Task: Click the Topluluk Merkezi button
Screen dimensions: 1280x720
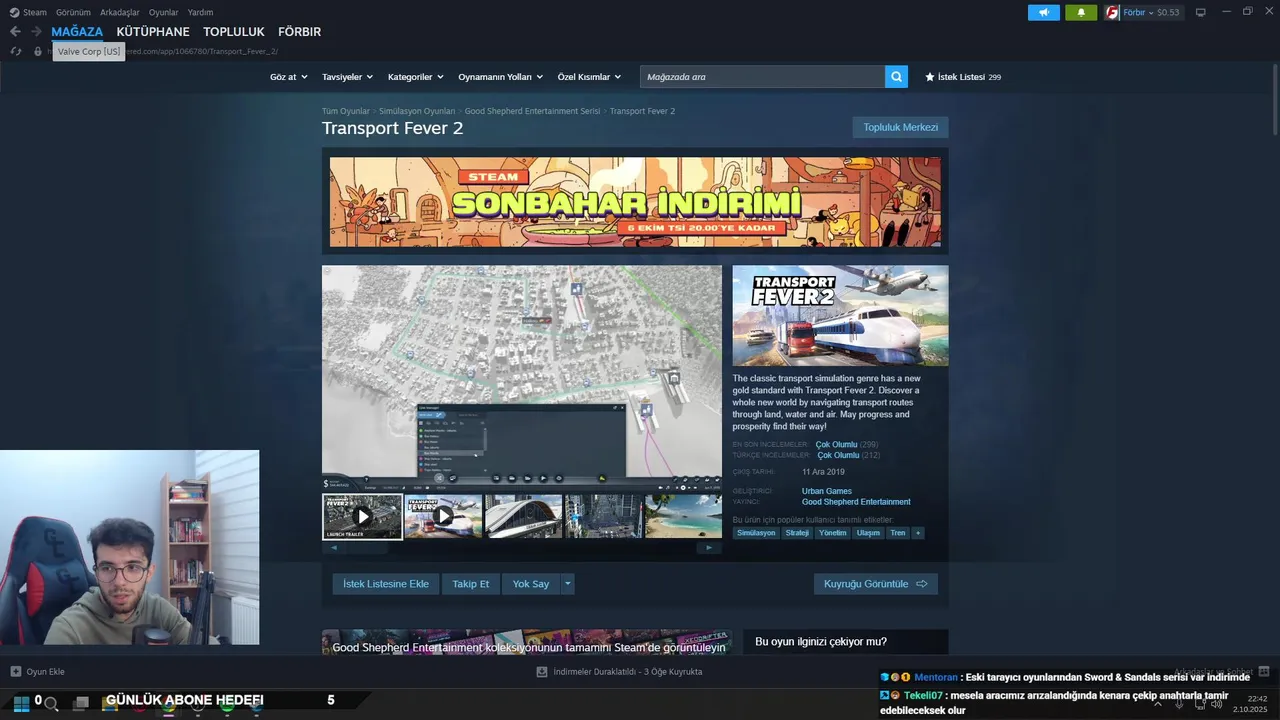Action: [900, 127]
